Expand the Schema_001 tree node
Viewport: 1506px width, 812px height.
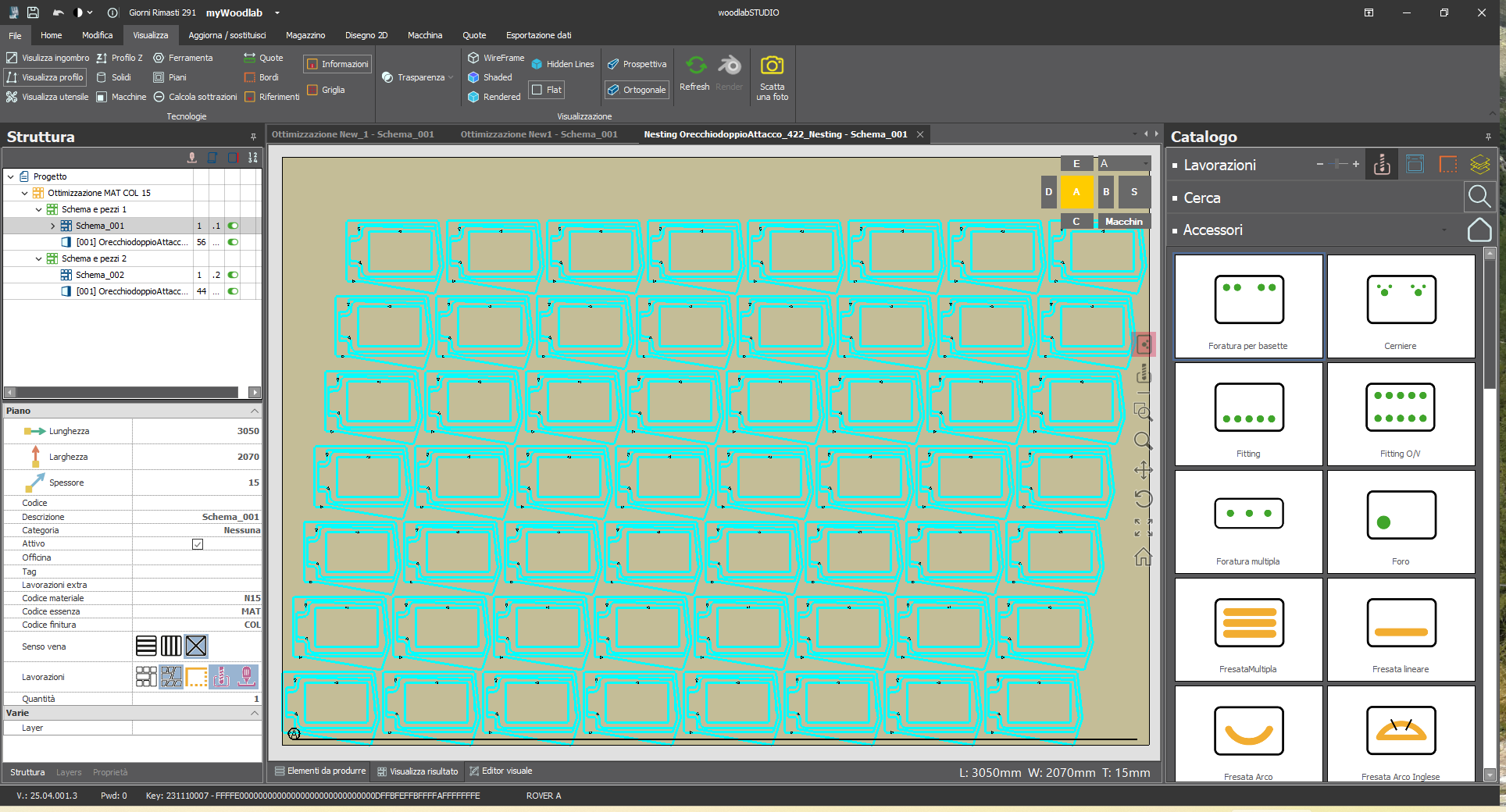(x=52, y=226)
